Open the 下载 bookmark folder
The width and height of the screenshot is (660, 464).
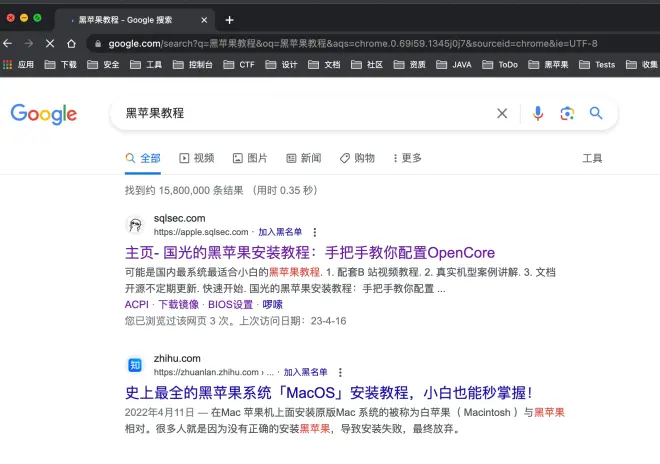coord(61,64)
